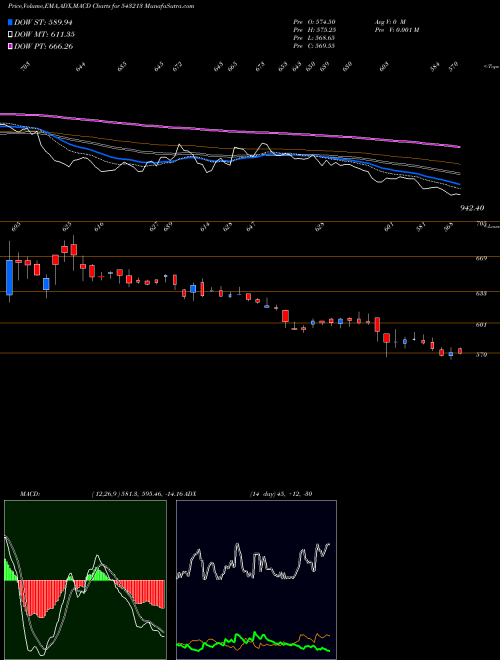Viewport: 500px width, 660px height.
Task: Click the 633 price axis label
Action: [481, 293]
